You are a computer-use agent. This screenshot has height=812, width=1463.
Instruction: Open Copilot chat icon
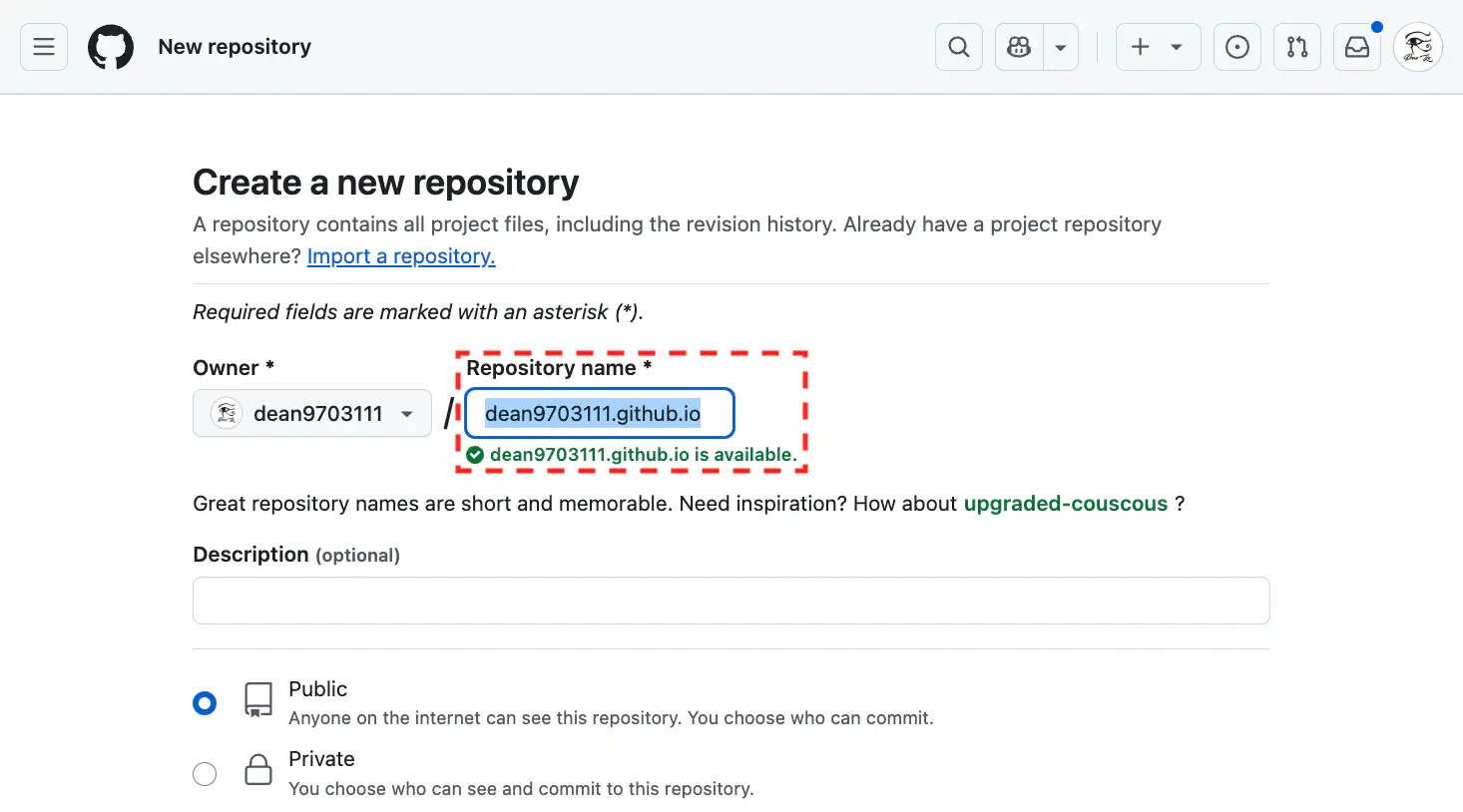click(1019, 47)
